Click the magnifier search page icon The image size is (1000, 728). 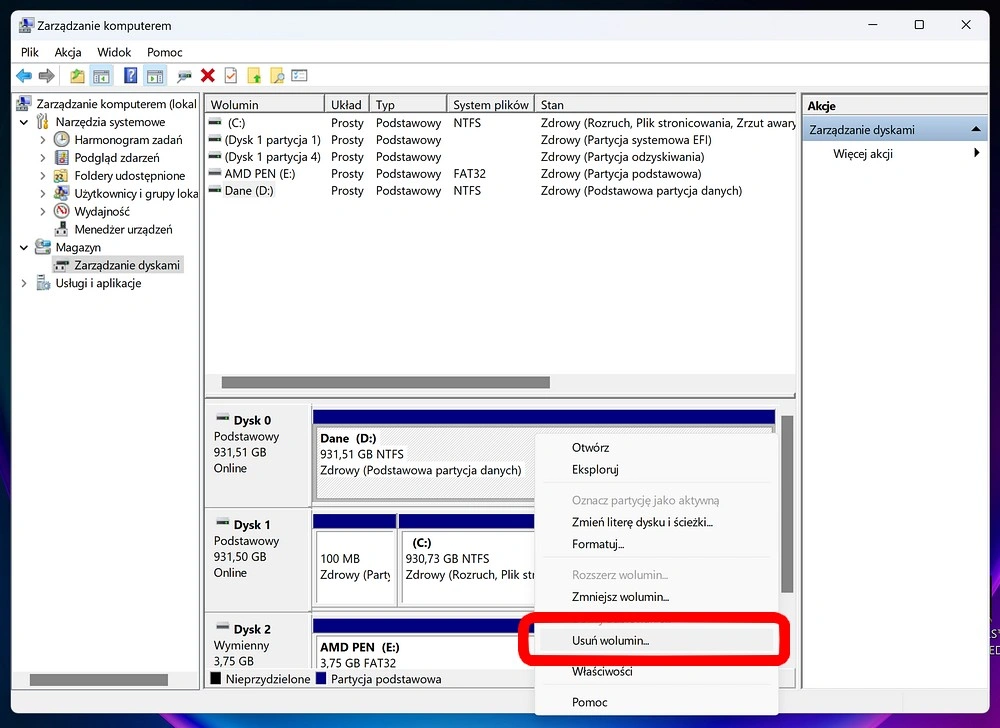coord(277,76)
